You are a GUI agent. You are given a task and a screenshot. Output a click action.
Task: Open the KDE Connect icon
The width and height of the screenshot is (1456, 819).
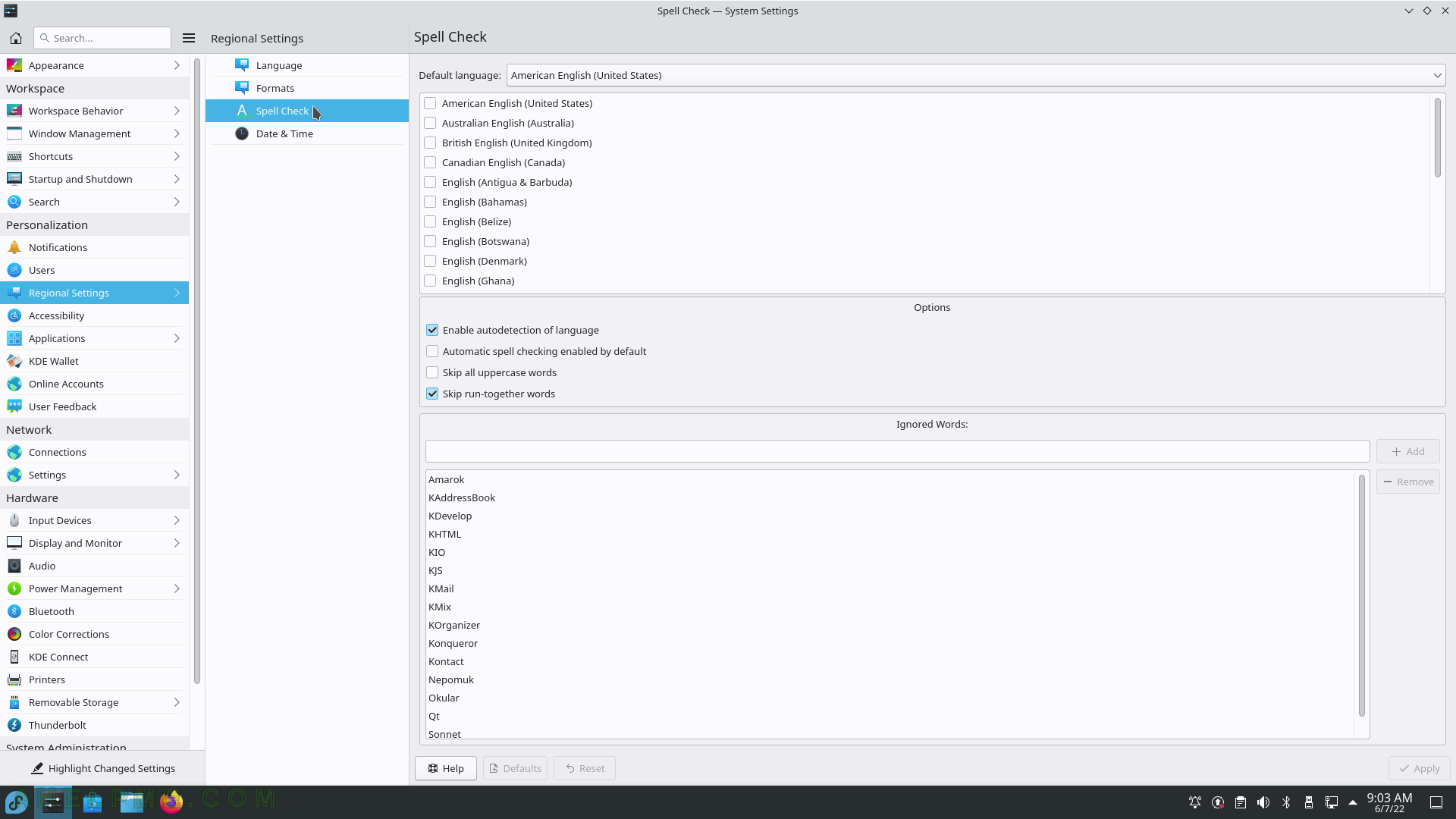[14, 657]
